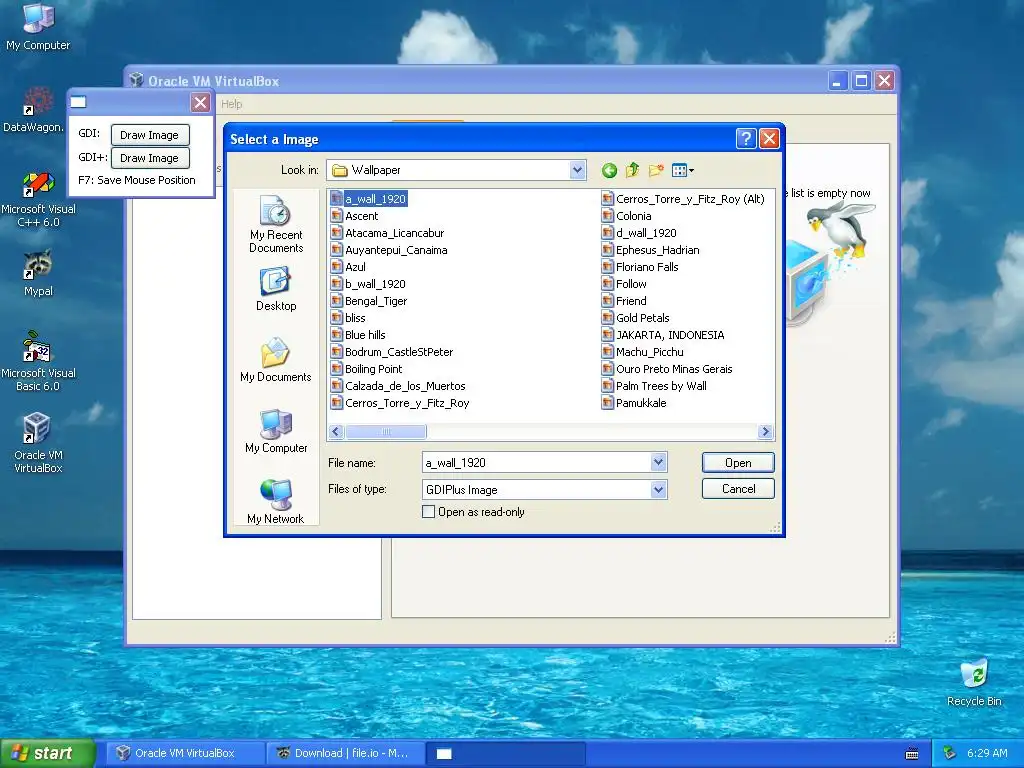Select Microsoft Visual Basic 6.0 desktop icon
This screenshot has width=1024, height=768.
[38, 361]
